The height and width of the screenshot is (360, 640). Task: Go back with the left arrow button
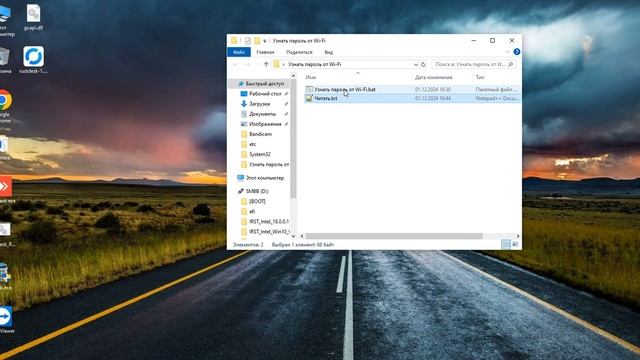coord(236,64)
